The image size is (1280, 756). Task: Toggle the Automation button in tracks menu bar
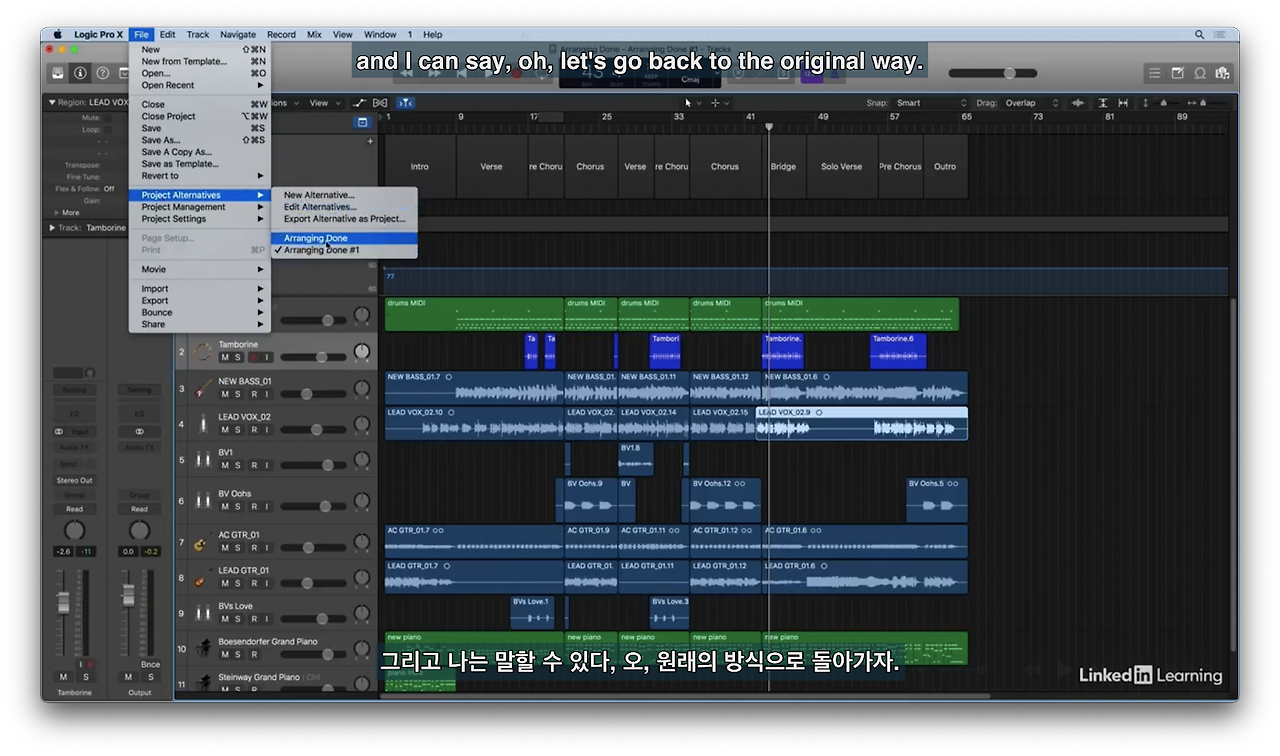pyautogui.click(x=360, y=103)
